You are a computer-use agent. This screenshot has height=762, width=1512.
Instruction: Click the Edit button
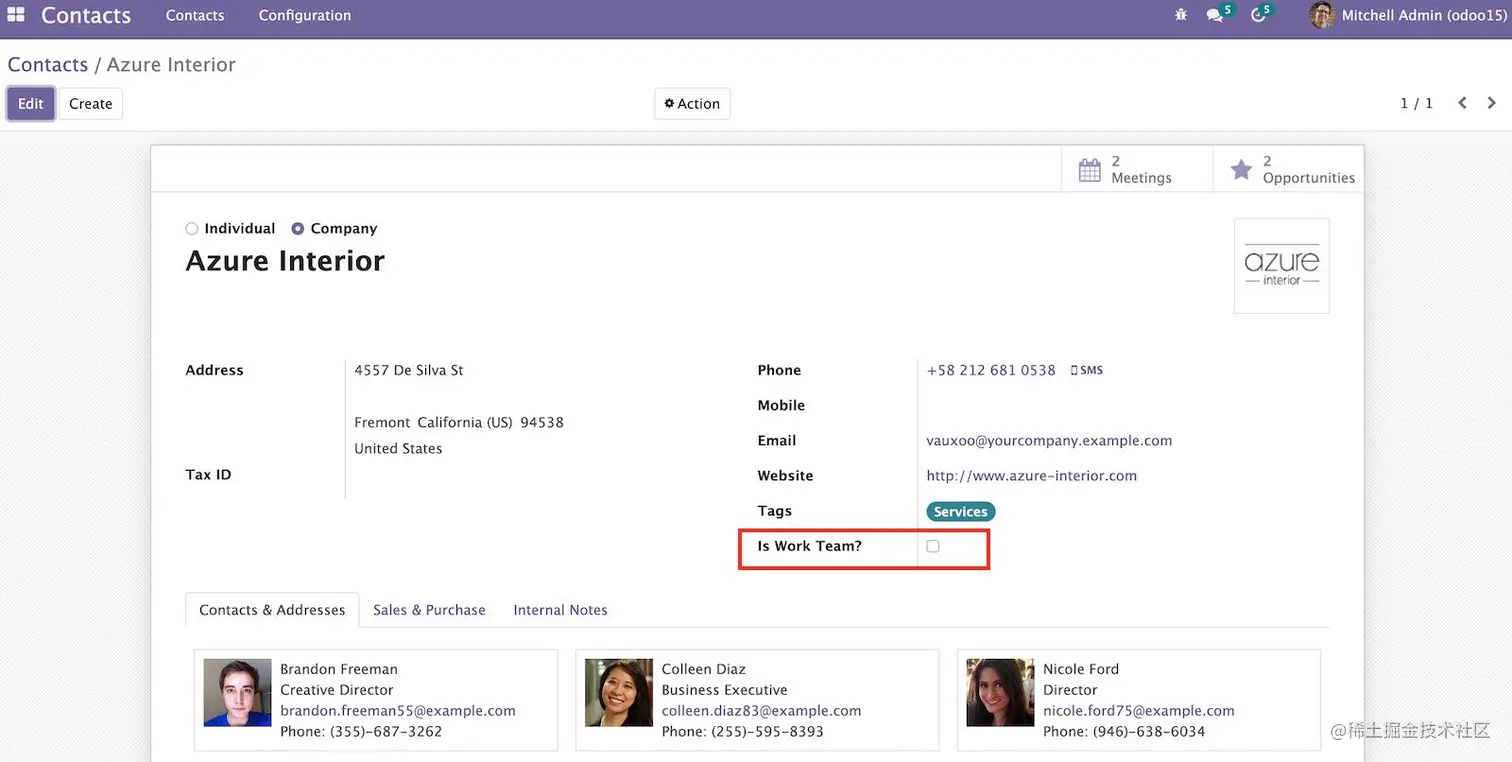pos(31,104)
